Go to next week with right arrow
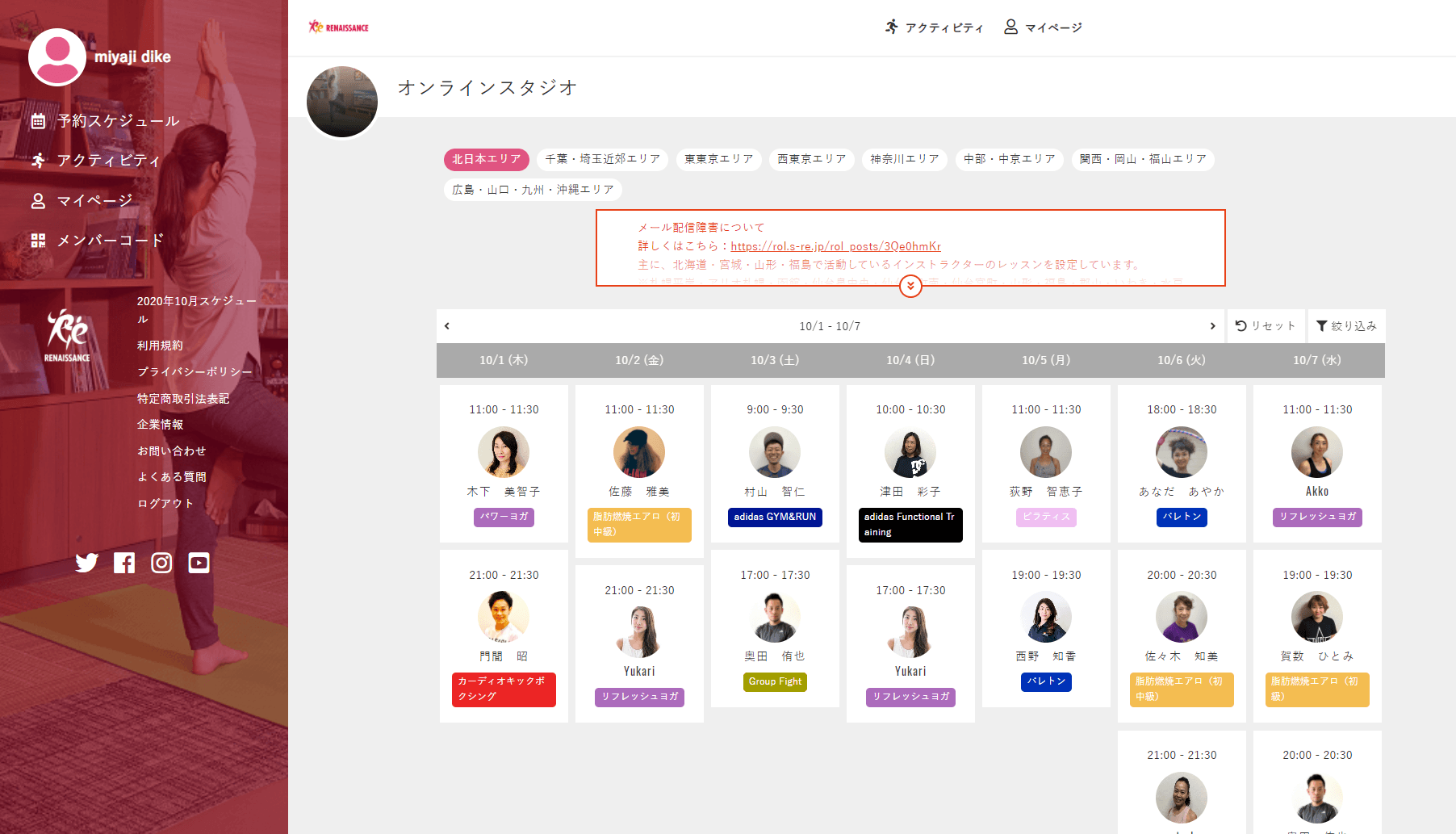Viewport: 1456px width, 834px height. pyautogui.click(x=1212, y=326)
